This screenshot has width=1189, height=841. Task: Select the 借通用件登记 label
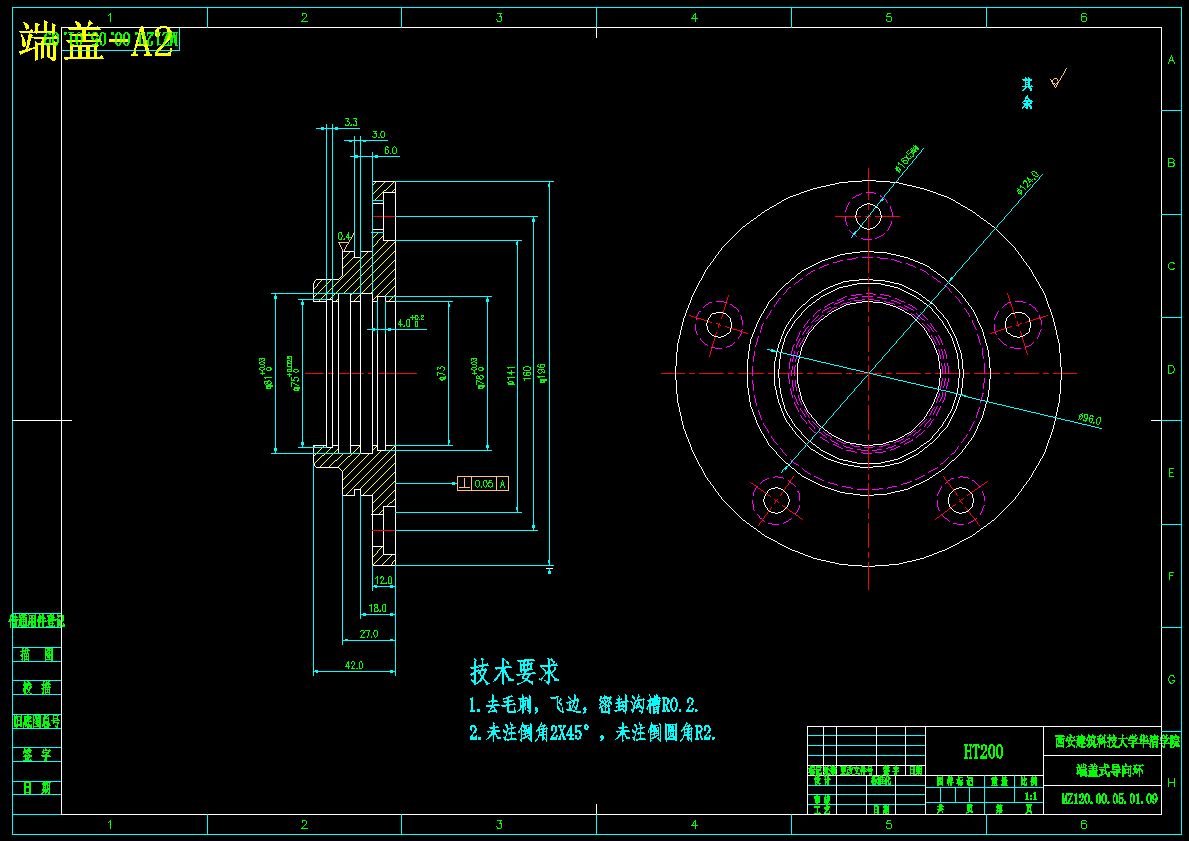36,621
